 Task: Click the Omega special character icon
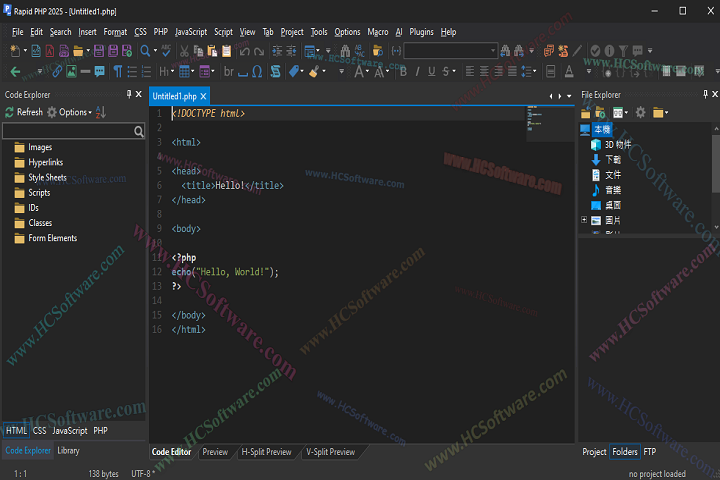click(257, 72)
